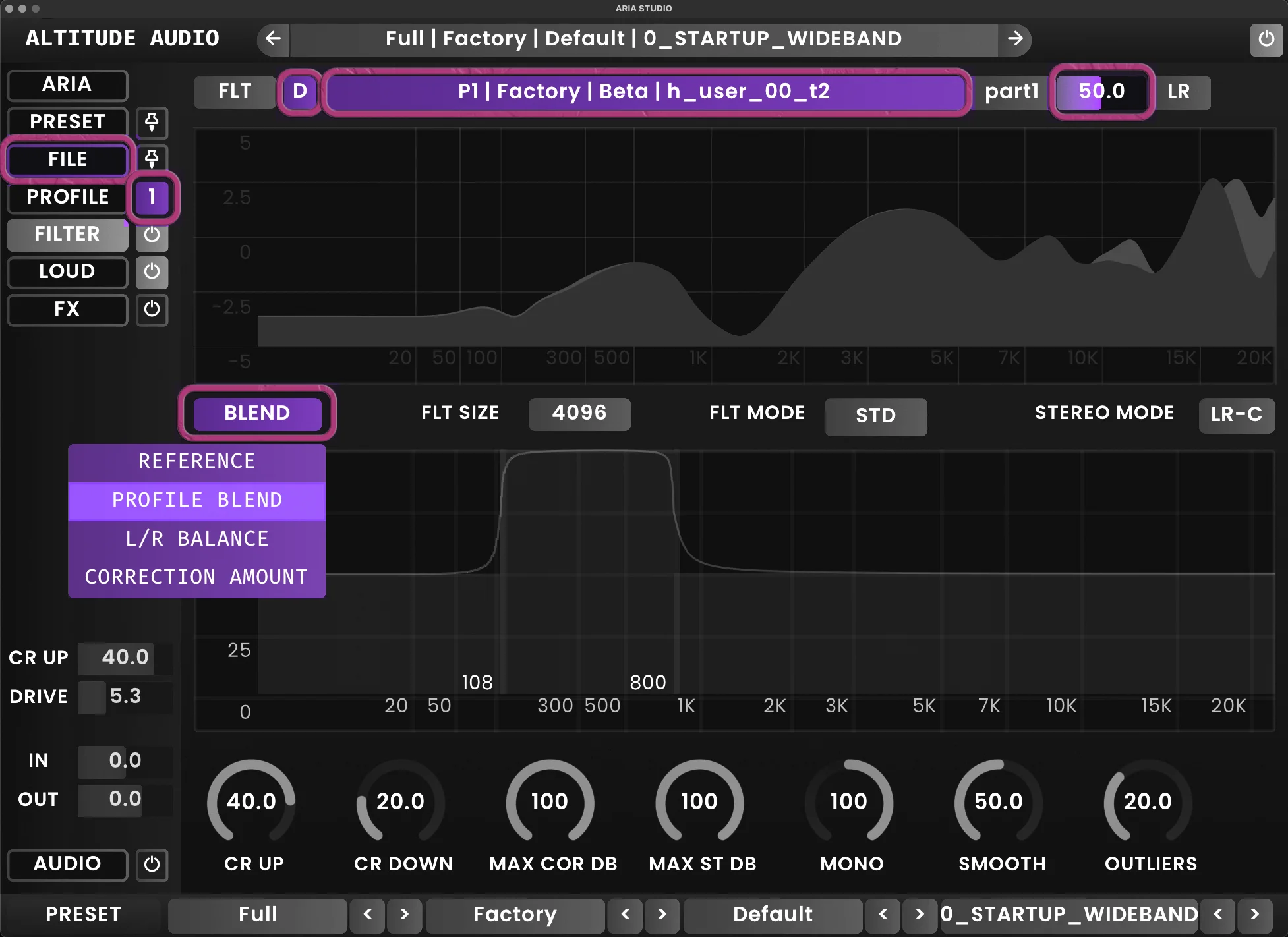Pin the FILE section
The height and width of the screenshot is (937, 1288).
[x=152, y=159]
